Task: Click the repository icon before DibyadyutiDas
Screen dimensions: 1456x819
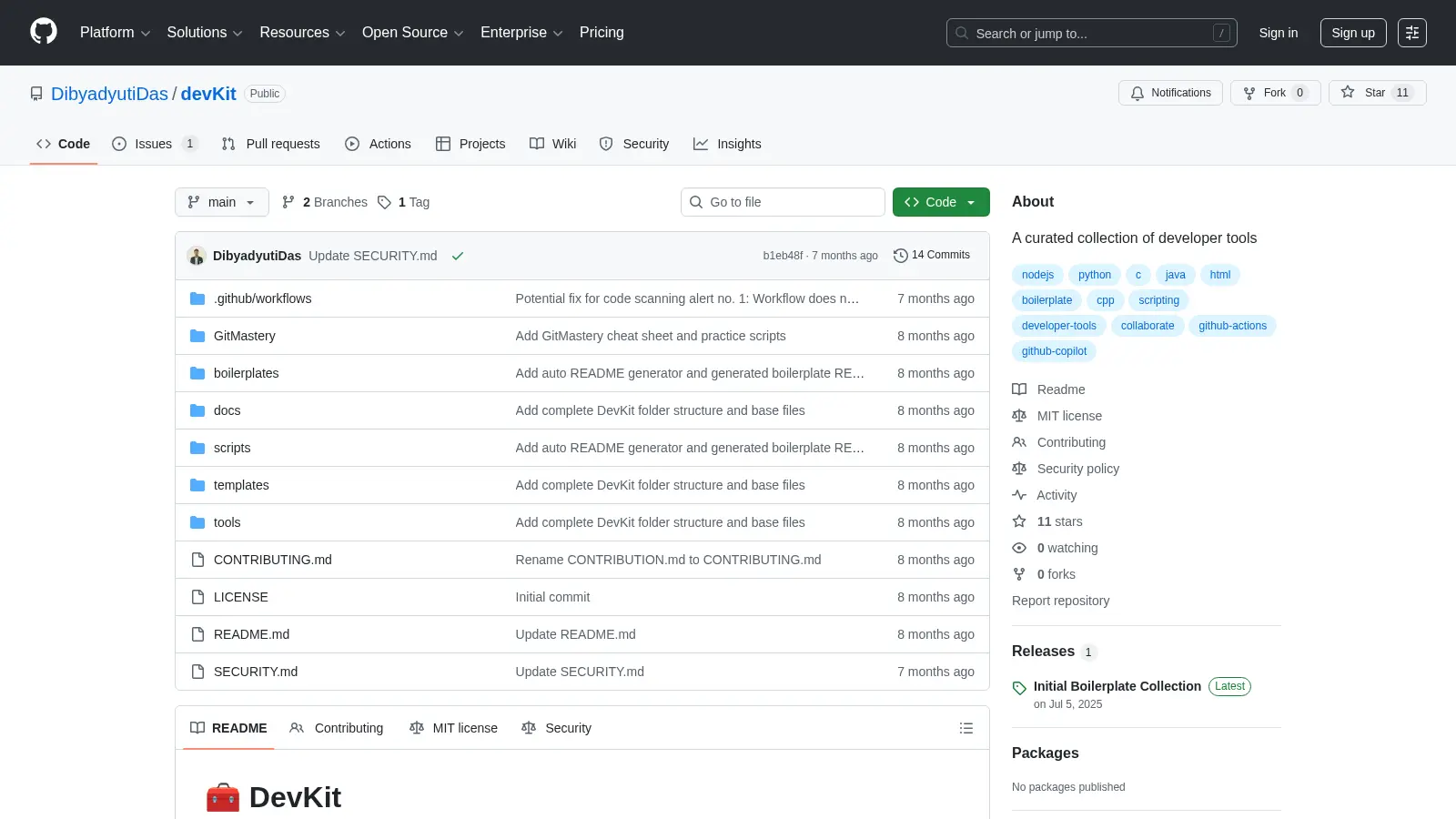Action: [36, 94]
